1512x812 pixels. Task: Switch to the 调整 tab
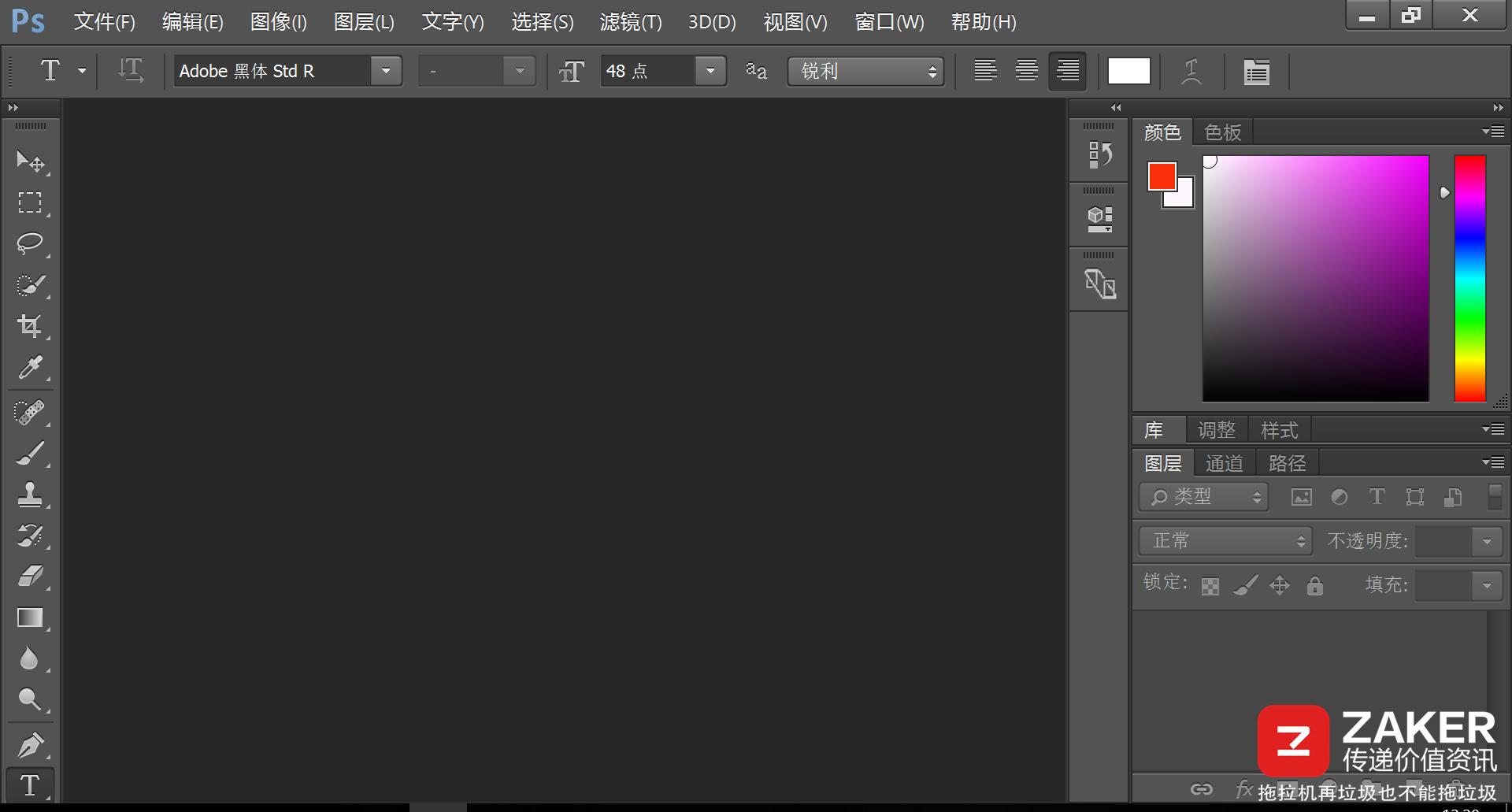tap(1217, 430)
